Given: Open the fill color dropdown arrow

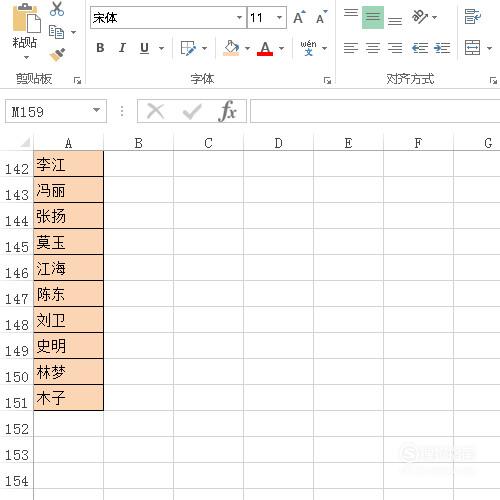Looking at the screenshot, I should click(247, 48).
